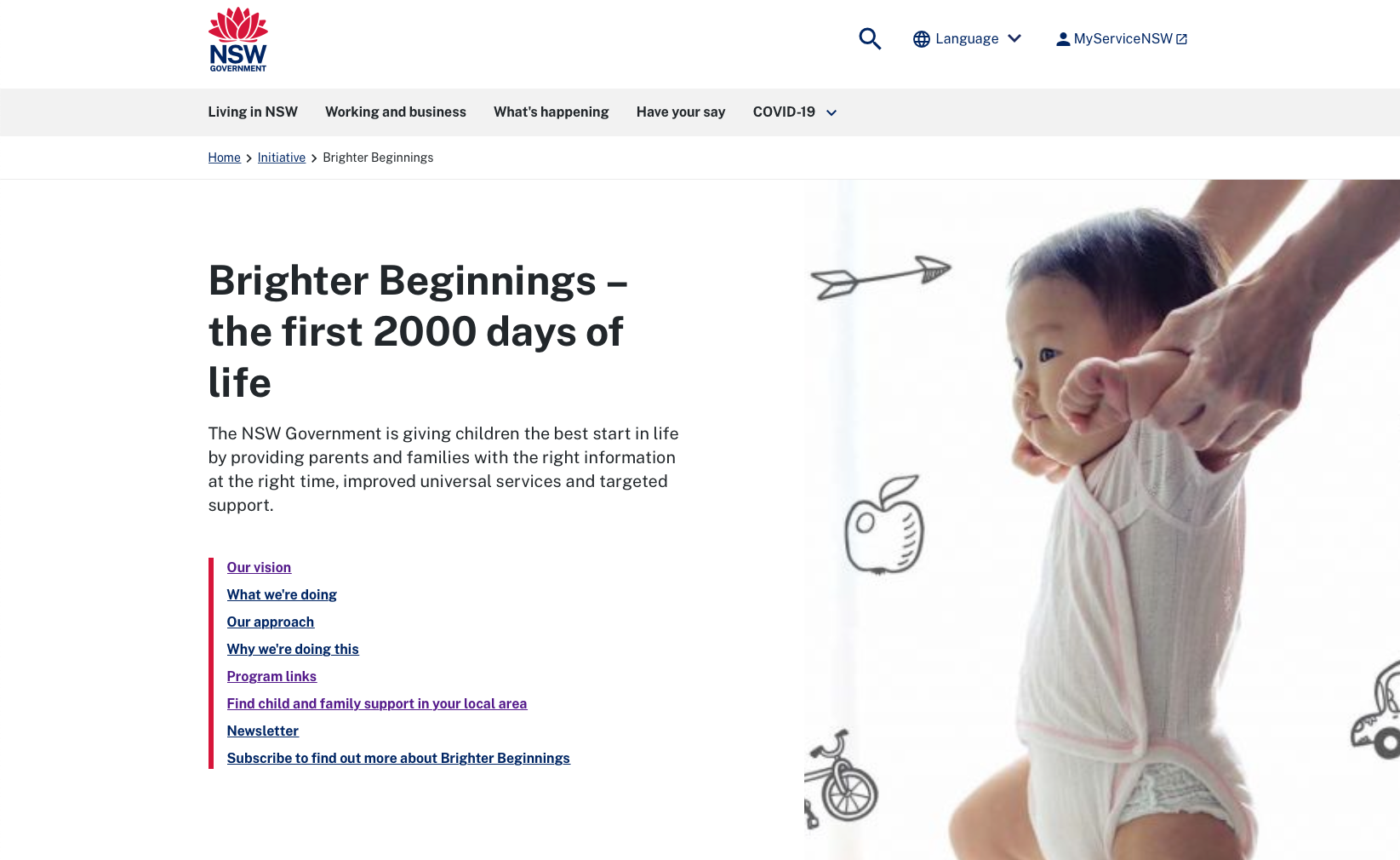1400x860 pixels.
Task: Click the person icon beside MyServiceNSW
Action: click(x=1063, y=39)
